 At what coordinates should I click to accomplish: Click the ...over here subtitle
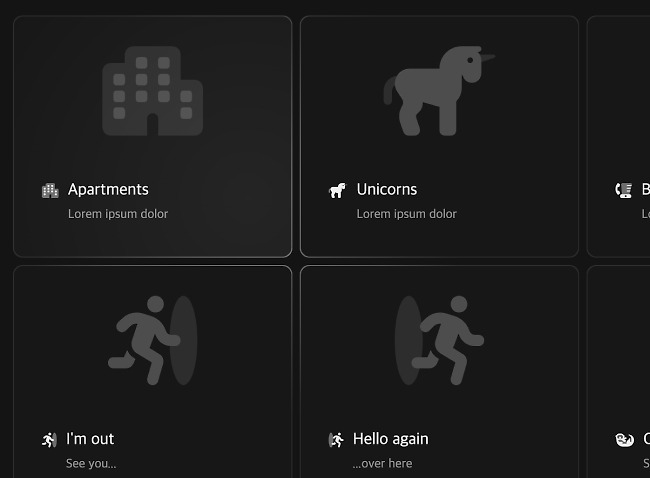click(382, 463)
